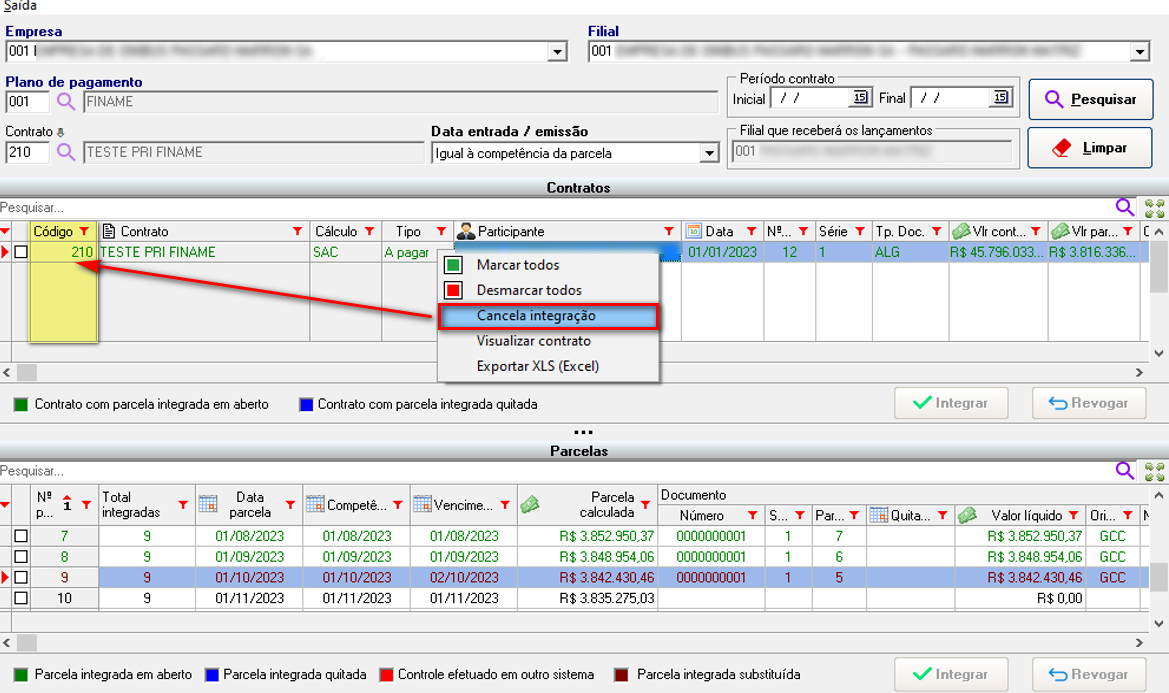
Task: Click the Limpar button
Action: click(x=1090, y=148)
